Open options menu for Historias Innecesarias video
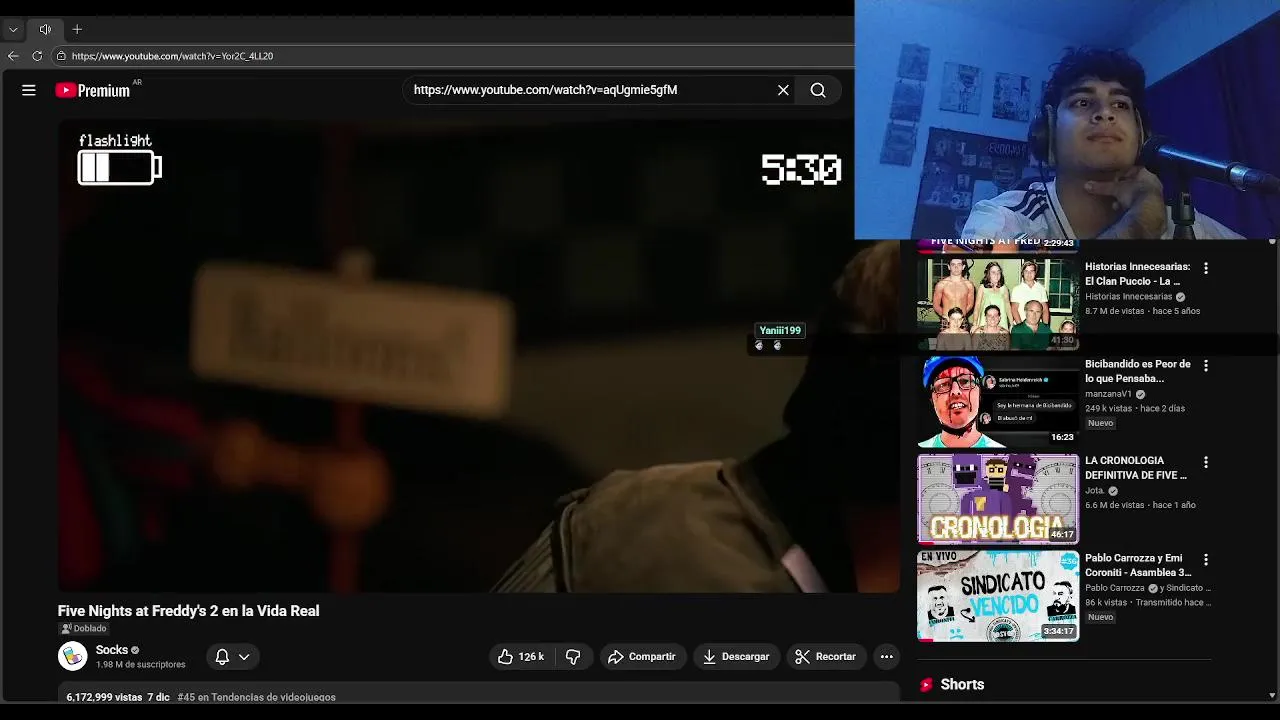Image resolution: width=1280 pixels, height=720 pixels. (1205, 268)
